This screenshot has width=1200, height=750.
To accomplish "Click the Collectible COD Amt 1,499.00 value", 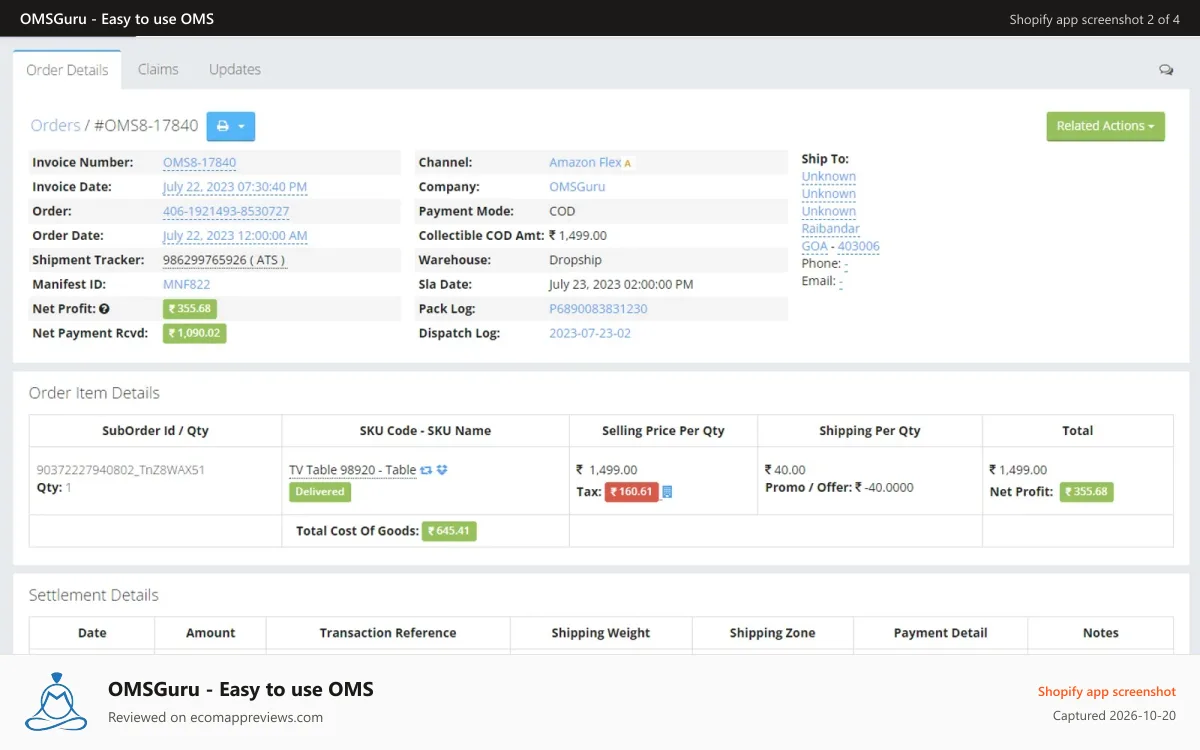I will pyautogui.click(x=578, y=236).
